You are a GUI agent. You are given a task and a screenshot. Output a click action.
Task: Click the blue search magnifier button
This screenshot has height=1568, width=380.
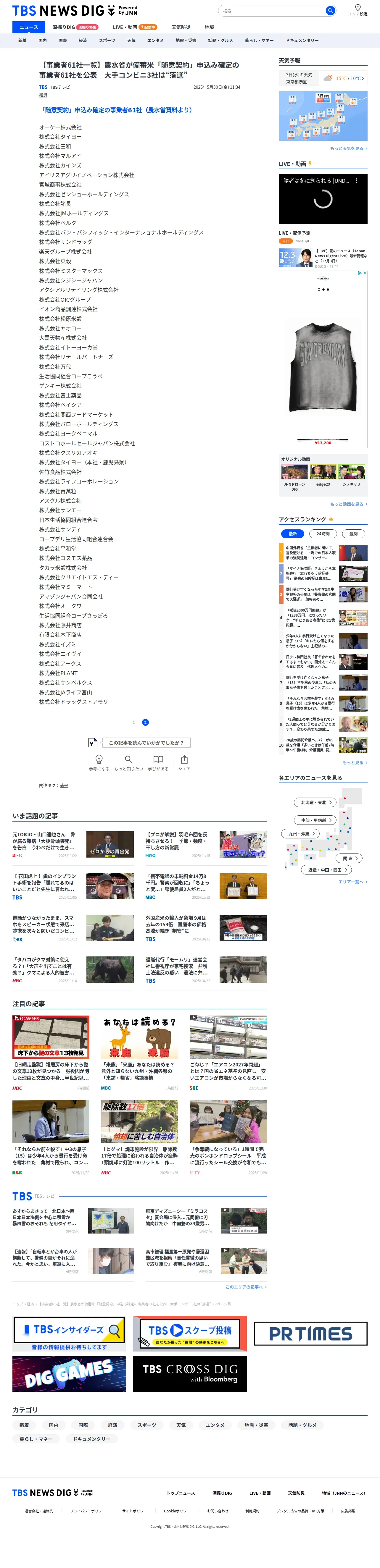(330, 10)
